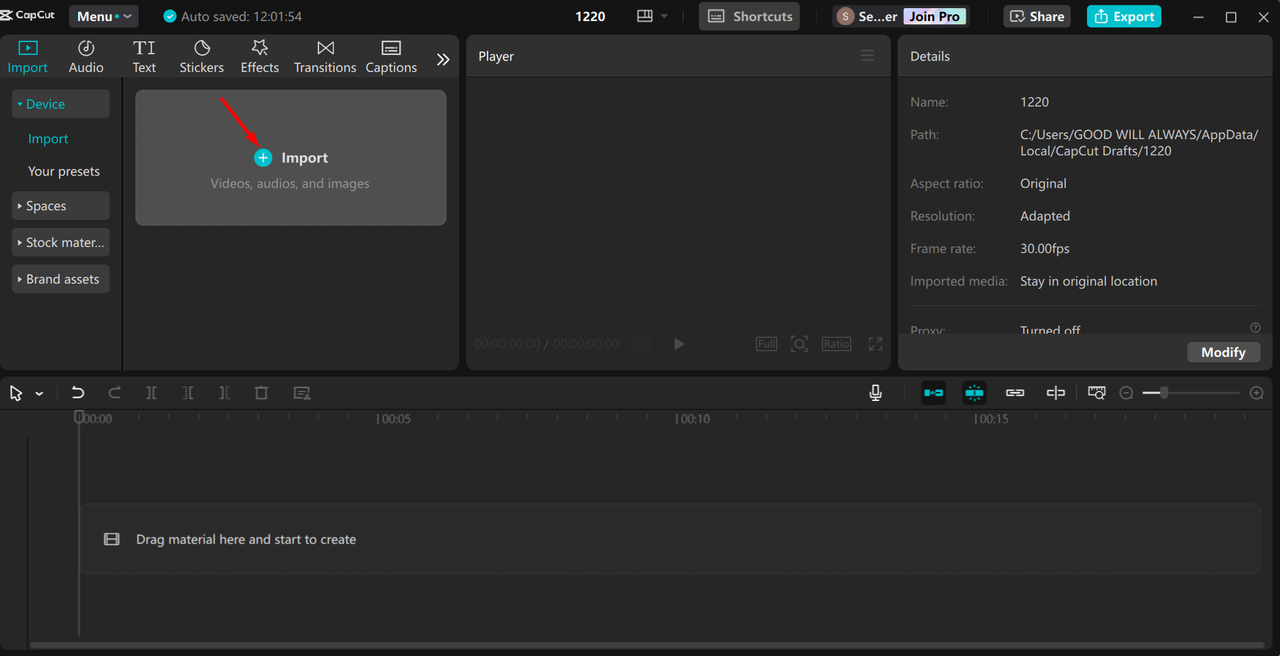
Task: Click the Adapted resolution value
Action: [x=1045, y=216]
